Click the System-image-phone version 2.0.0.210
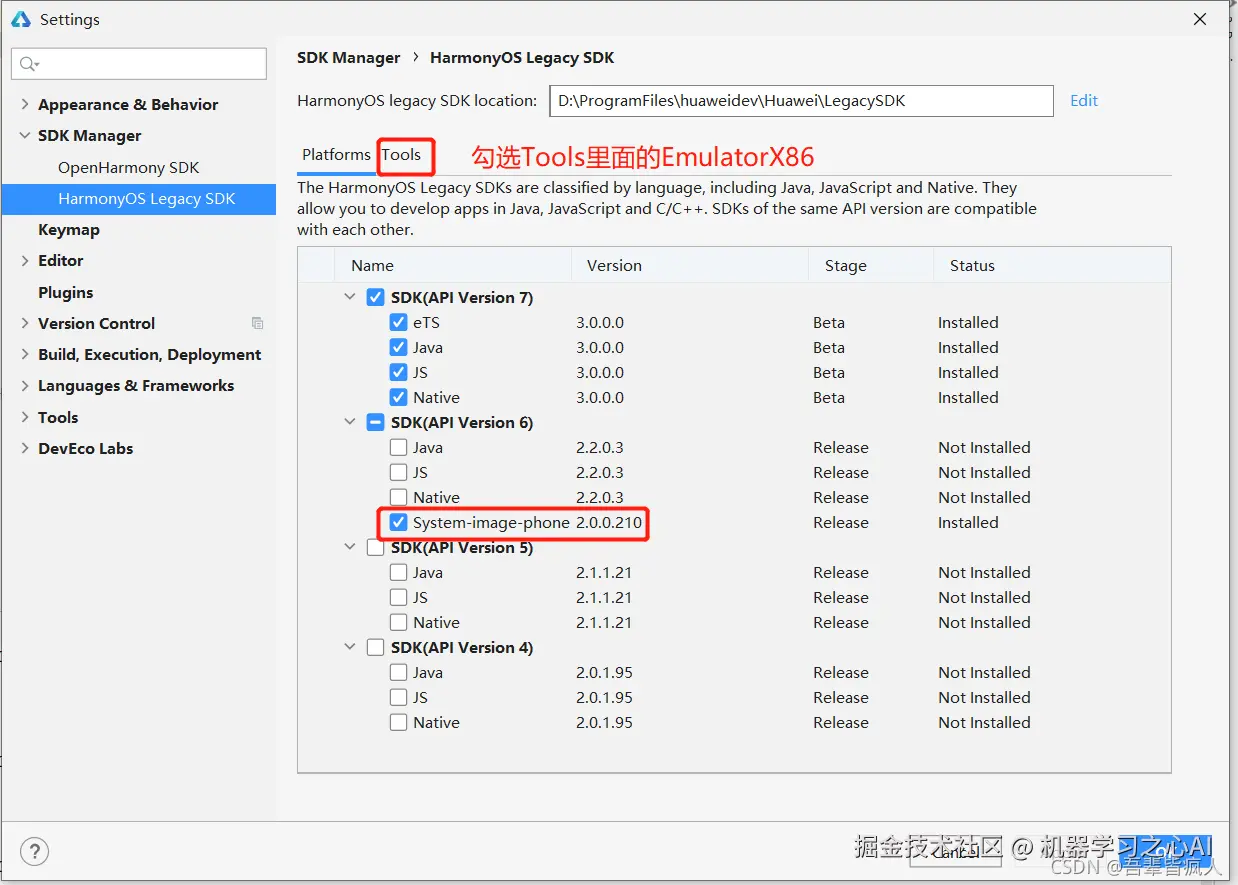Screen dimensions: 1238x885 [609, 522]
